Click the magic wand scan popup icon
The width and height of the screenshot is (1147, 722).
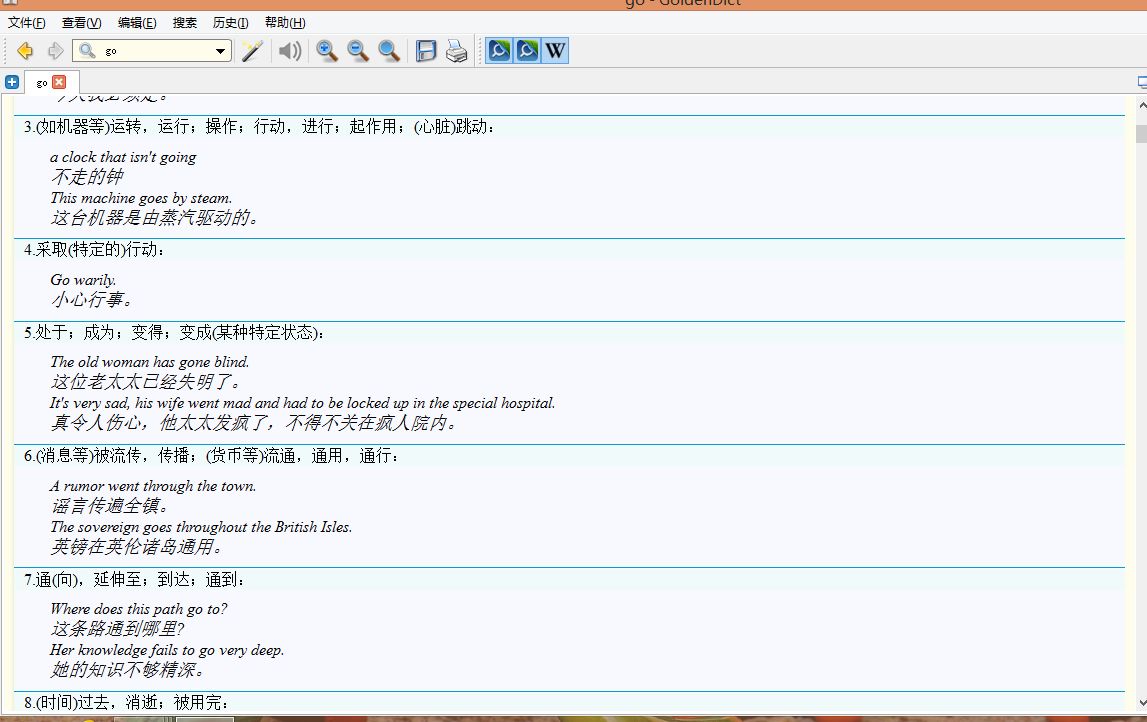pyautogui.click(x=252, y=51)
